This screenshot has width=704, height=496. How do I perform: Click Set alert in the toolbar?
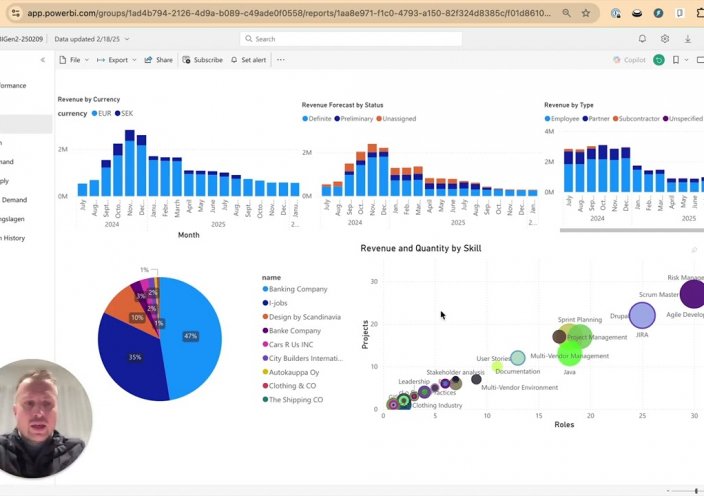click(x=248, y=60)
